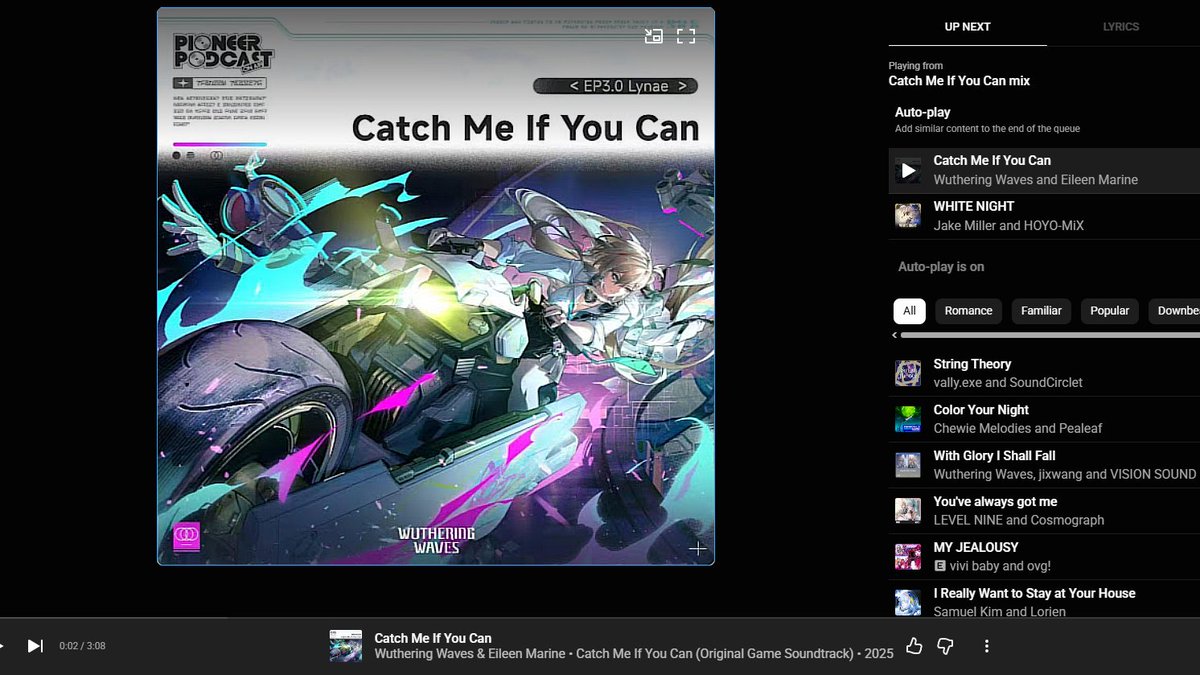Image resolution: width=1200 pixels, height=675 pixels.
Task: Like the song with thumbs-up icon
Action: click(x=914, y=646)
